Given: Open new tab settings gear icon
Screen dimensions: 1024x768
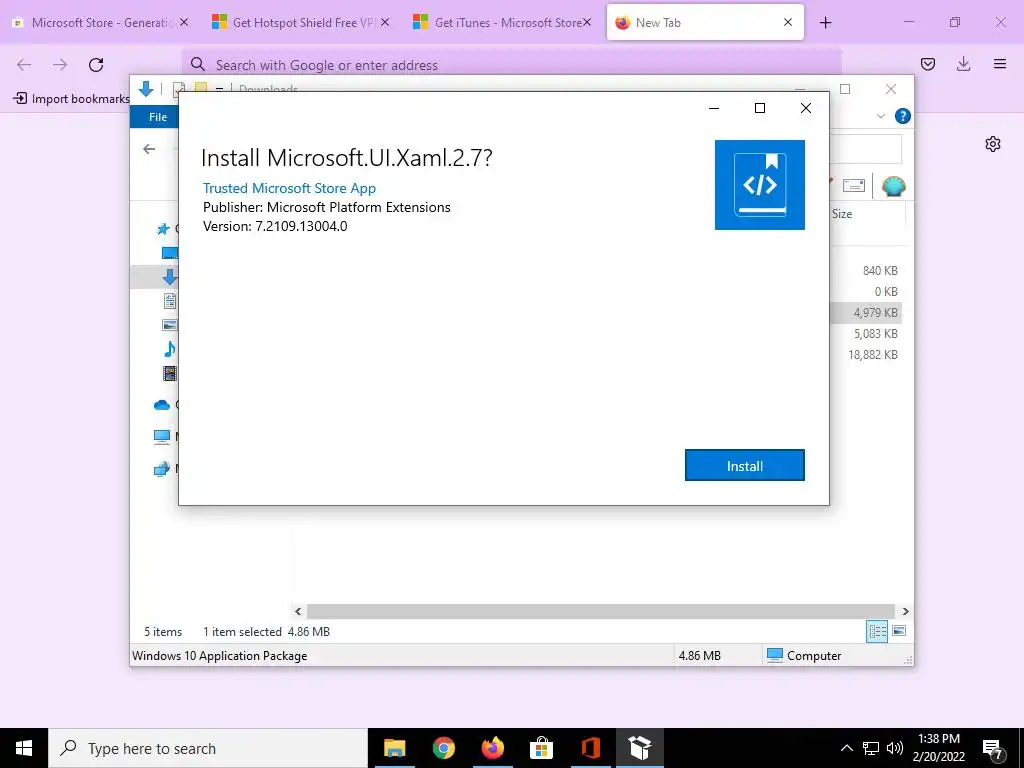Looking at the screenshot, I should point(993,144).
